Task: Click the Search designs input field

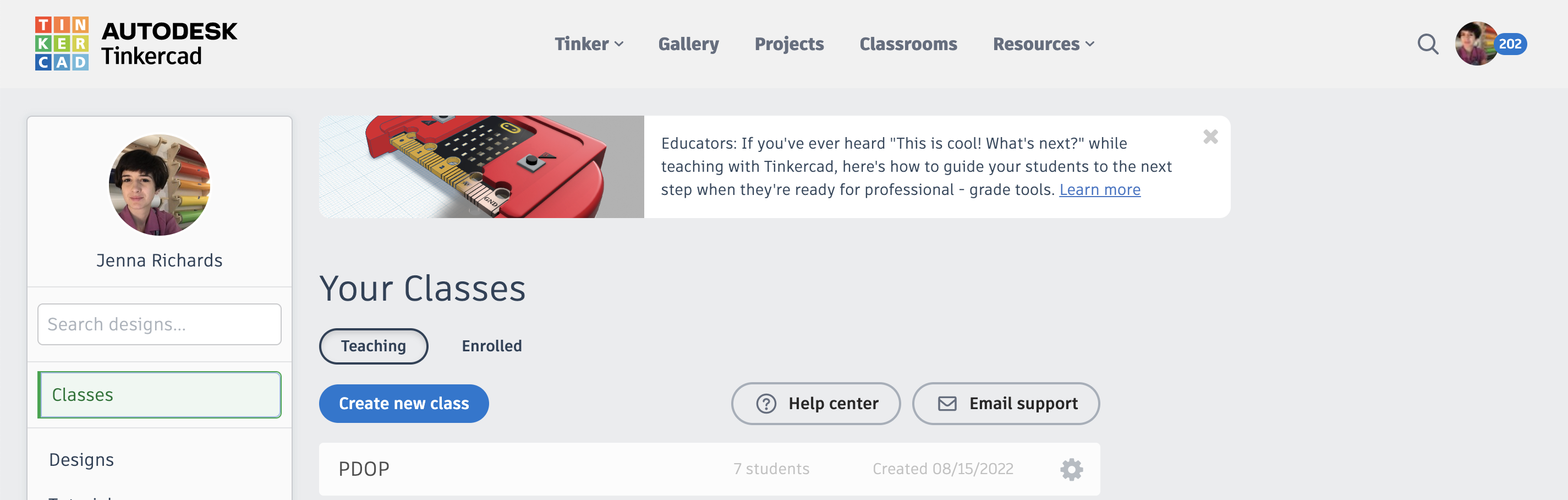Action: pos(160,324)
